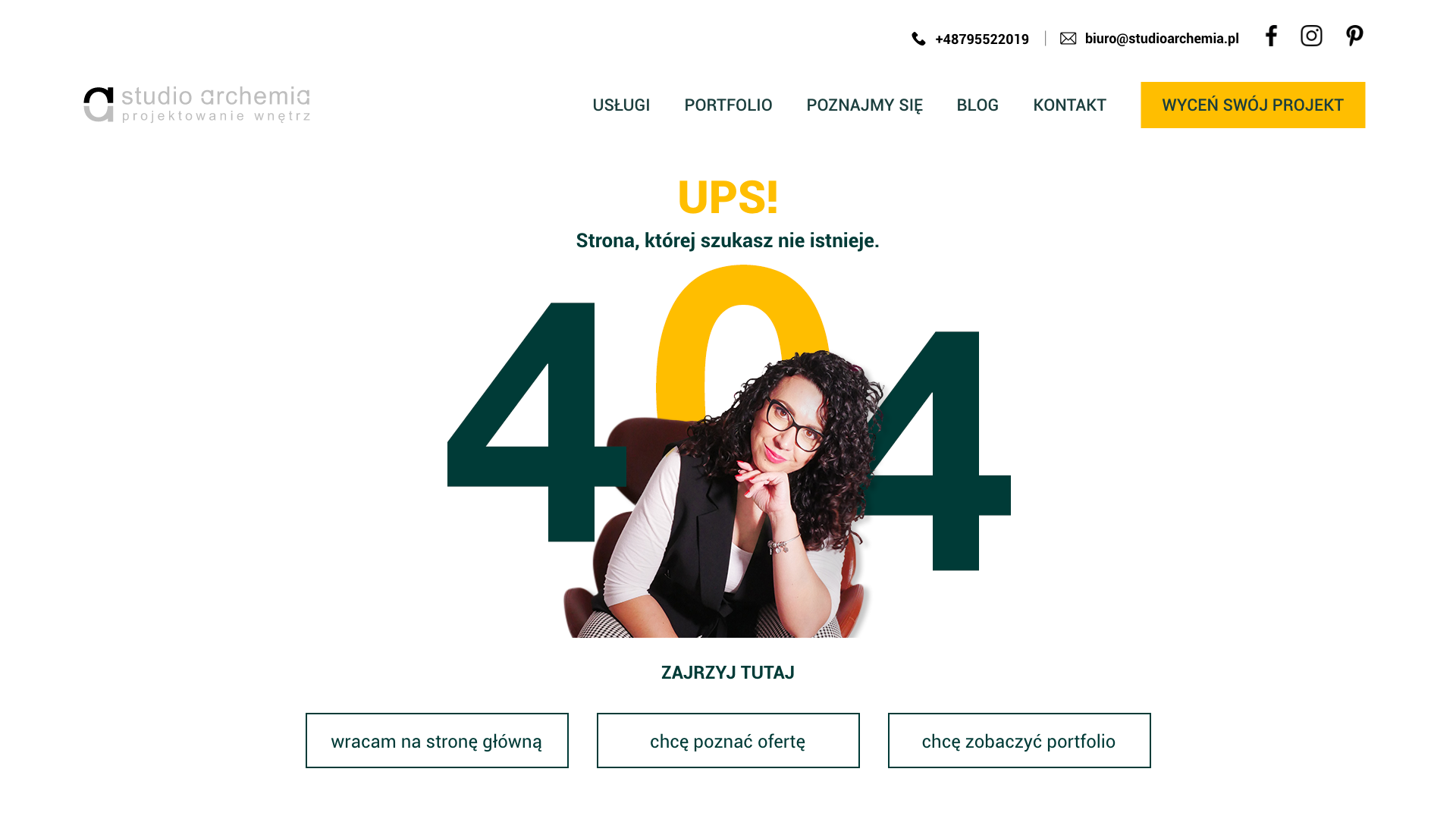Open the Instagram social icon
This screenshot has width=1456, height=819.
coord(1311,36)
